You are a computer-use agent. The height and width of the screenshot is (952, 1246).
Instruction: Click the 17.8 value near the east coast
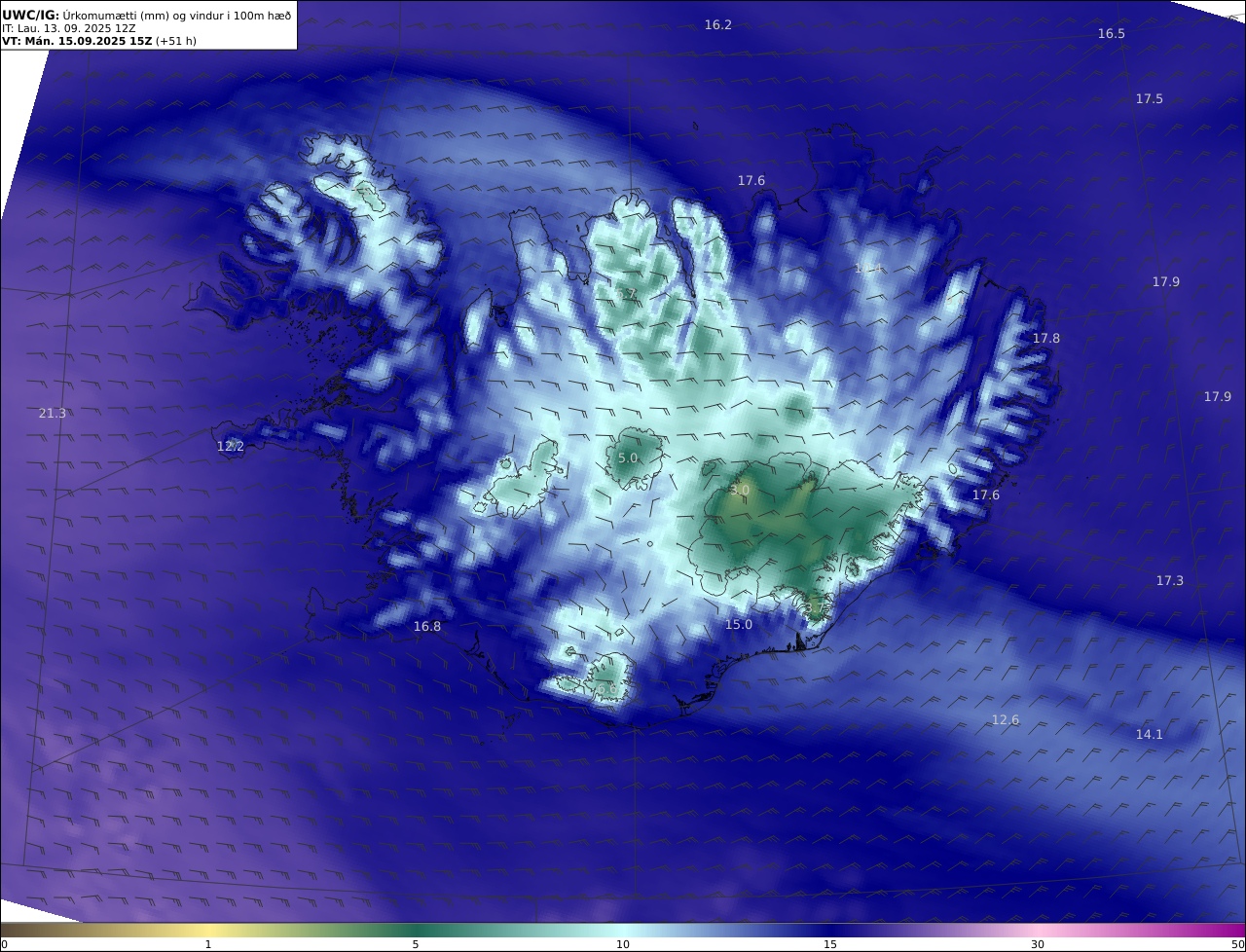coord(1046,338)
